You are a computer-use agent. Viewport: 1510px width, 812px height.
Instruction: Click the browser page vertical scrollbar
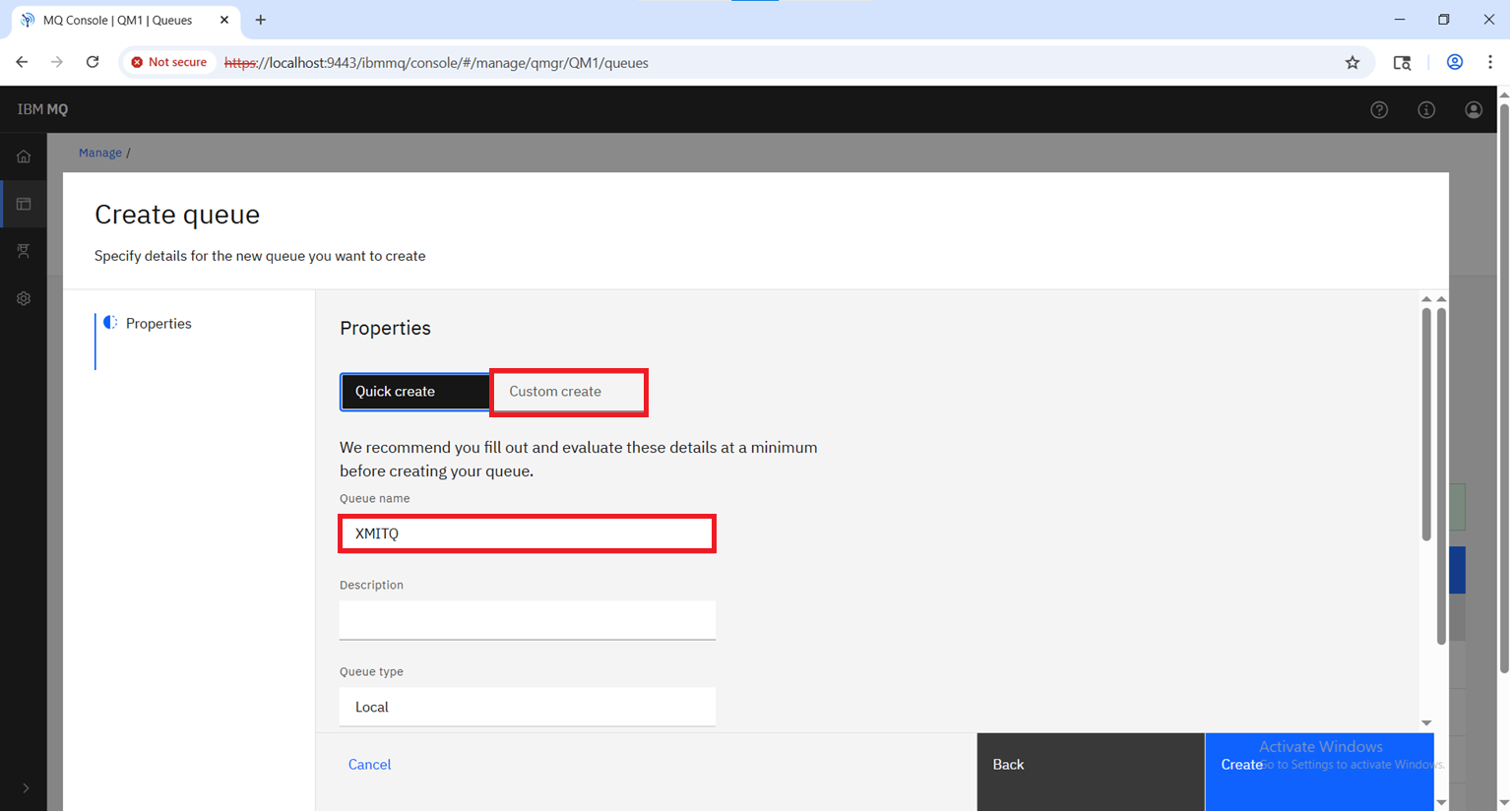point(1503,387)
